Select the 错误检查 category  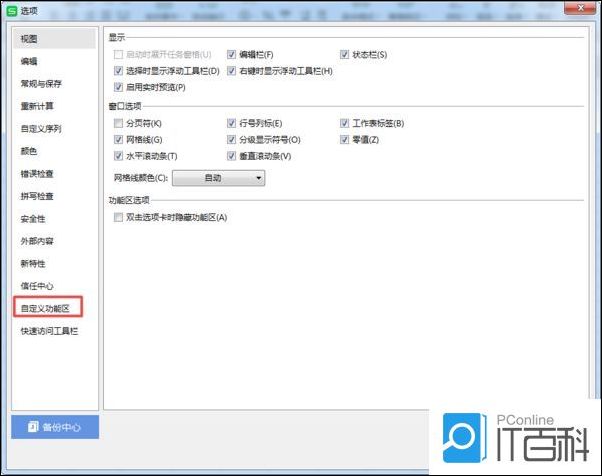tap(37, 174)
